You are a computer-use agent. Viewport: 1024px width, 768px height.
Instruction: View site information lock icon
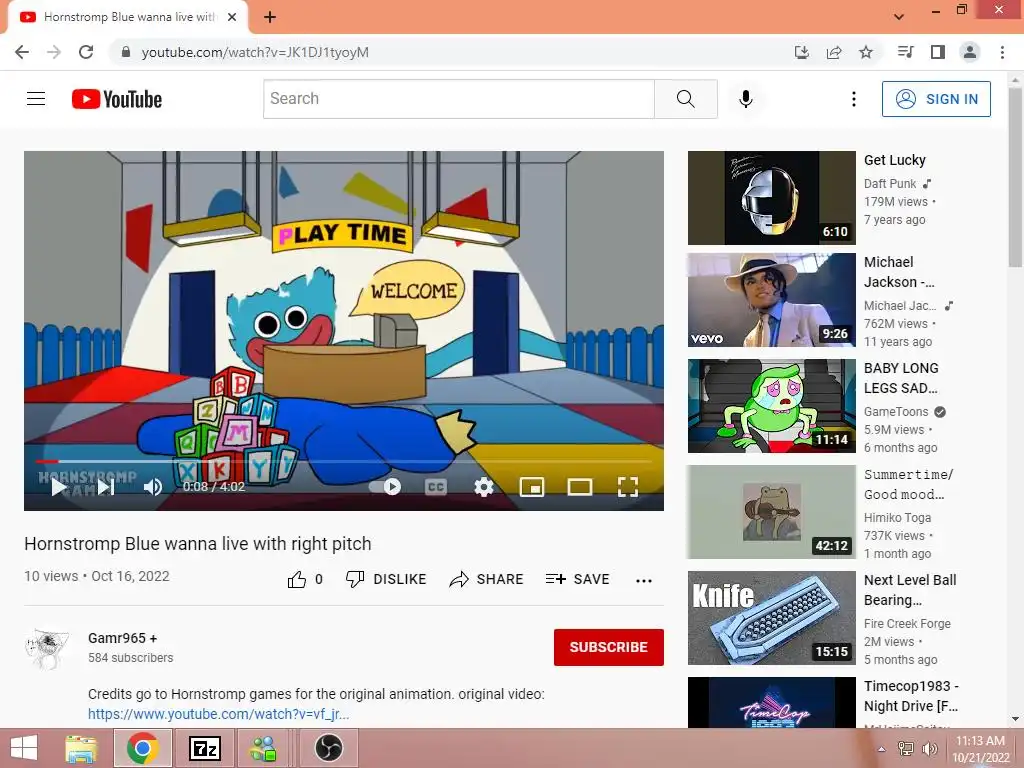click(x=126, y=52)
